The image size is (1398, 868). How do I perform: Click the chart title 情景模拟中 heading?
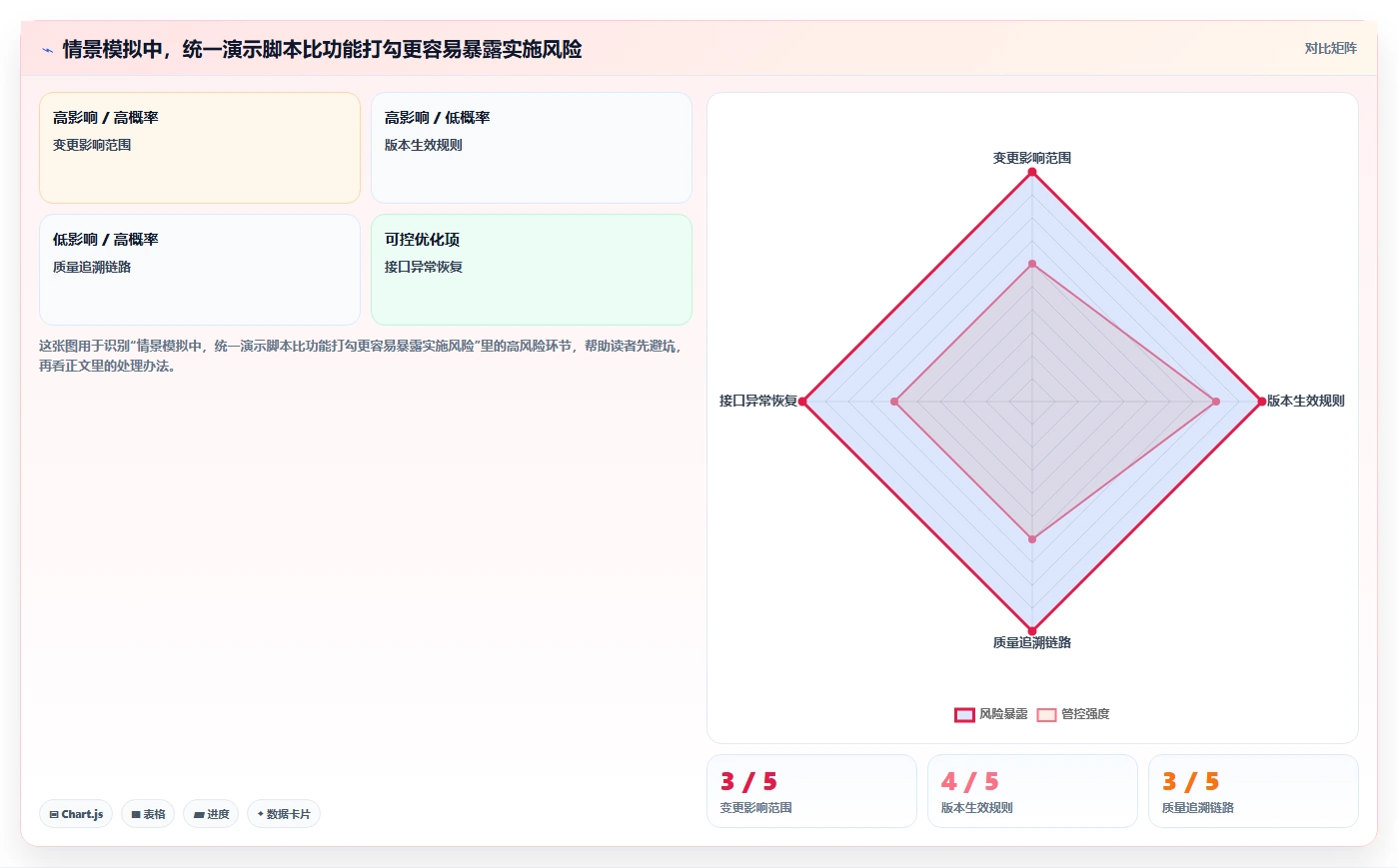322,49
